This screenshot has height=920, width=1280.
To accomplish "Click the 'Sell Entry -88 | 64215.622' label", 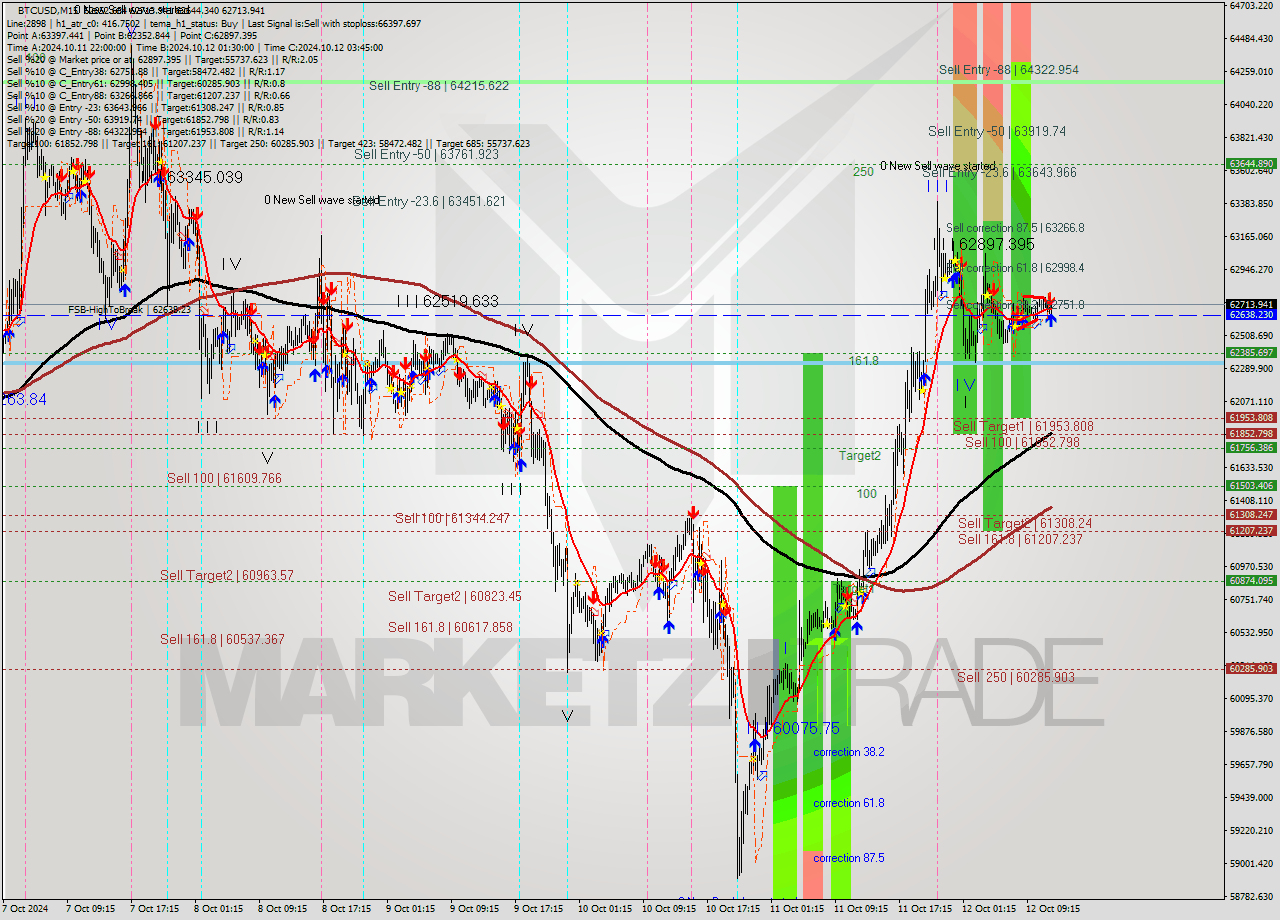I will (439, 86).
